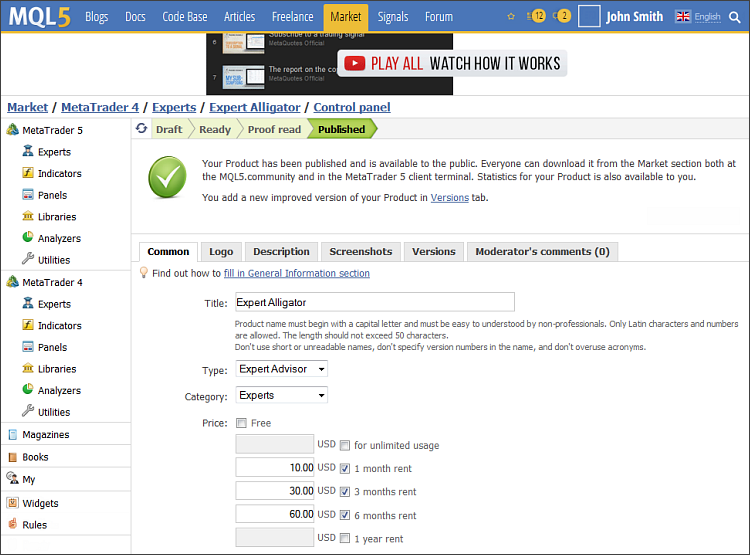Image resolution: width=750 pixels, height=555 pixels.
Task: Open the Widgets sidebar item
Action: point(40,504)
